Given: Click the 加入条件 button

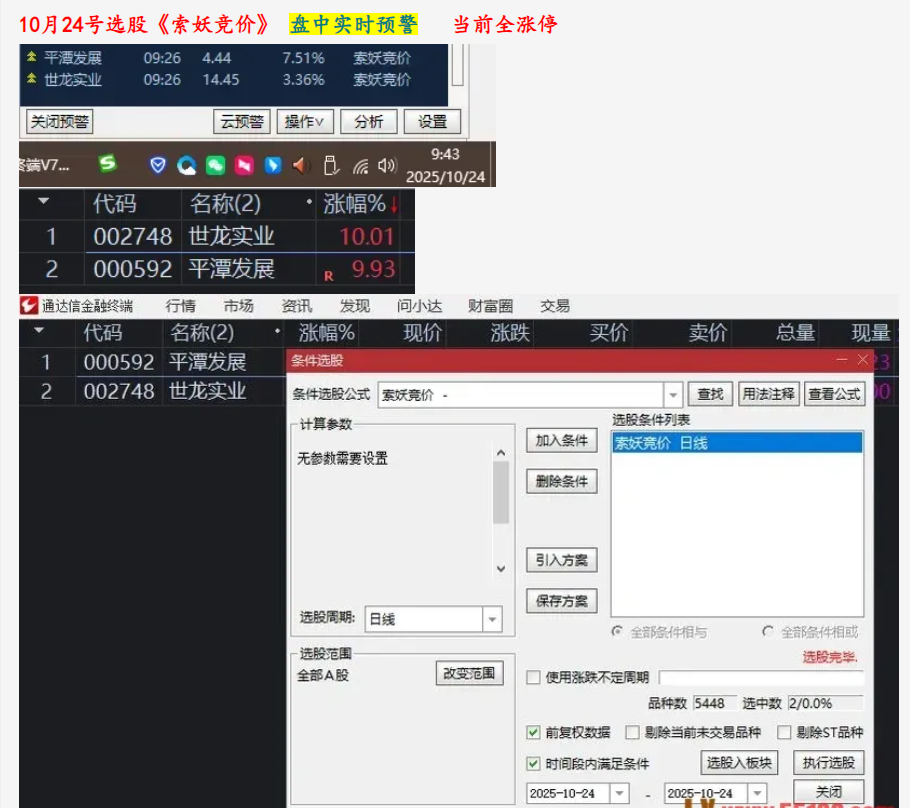Looking at the screenshot, I should coord(561,441).
